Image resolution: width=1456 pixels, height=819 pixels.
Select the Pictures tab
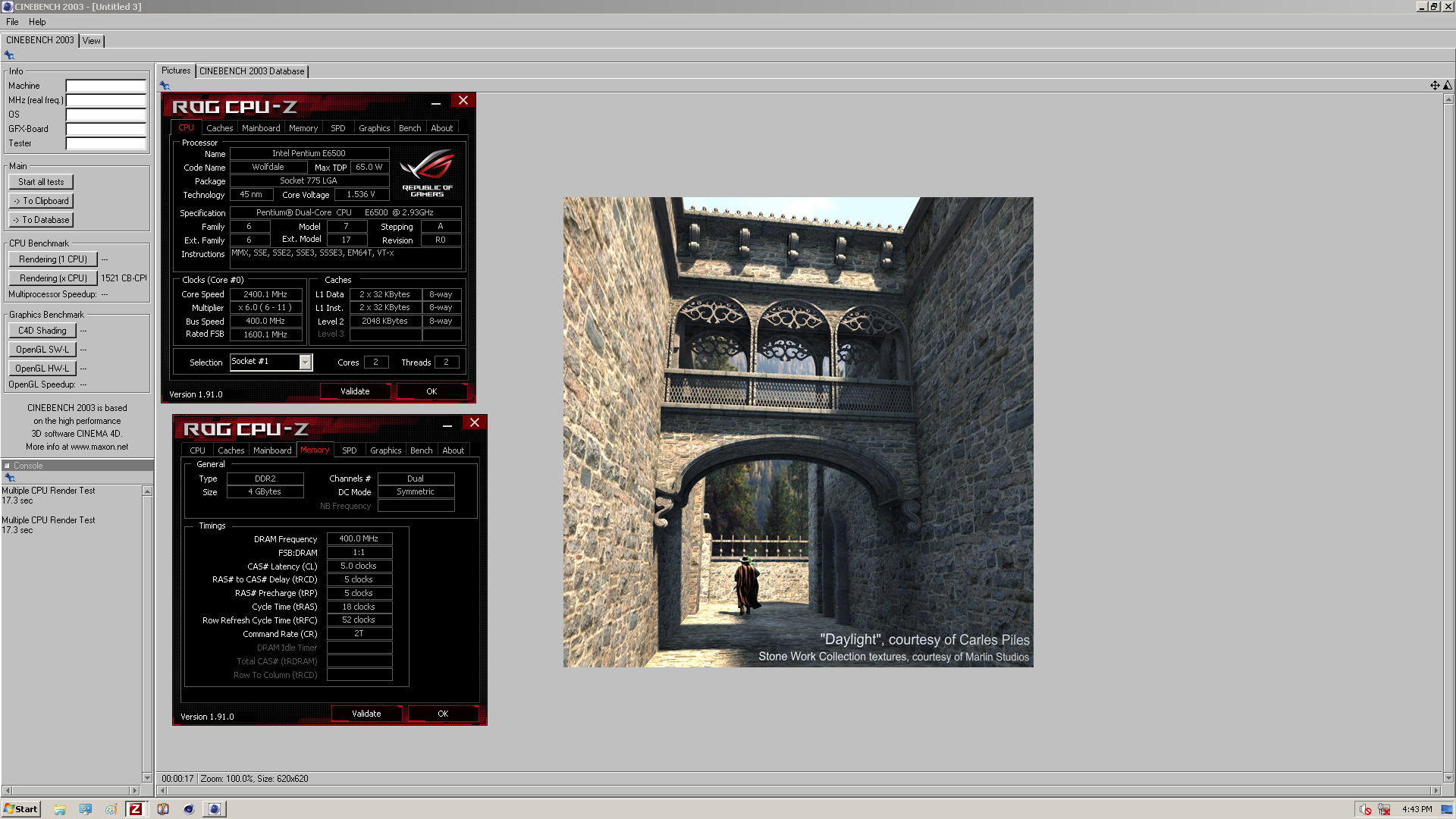[176, 71]
